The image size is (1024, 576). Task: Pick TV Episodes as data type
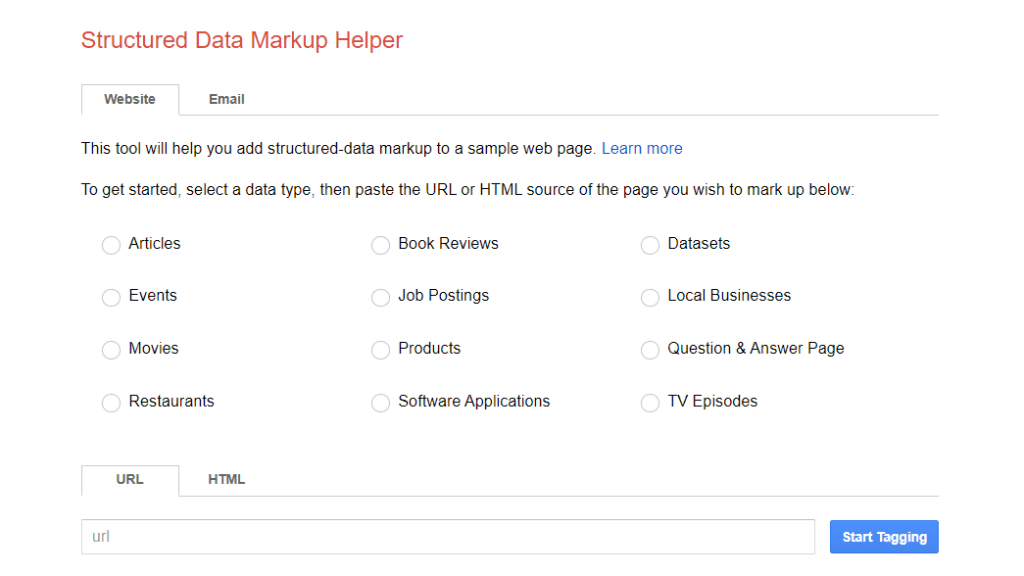coord(650,402)
